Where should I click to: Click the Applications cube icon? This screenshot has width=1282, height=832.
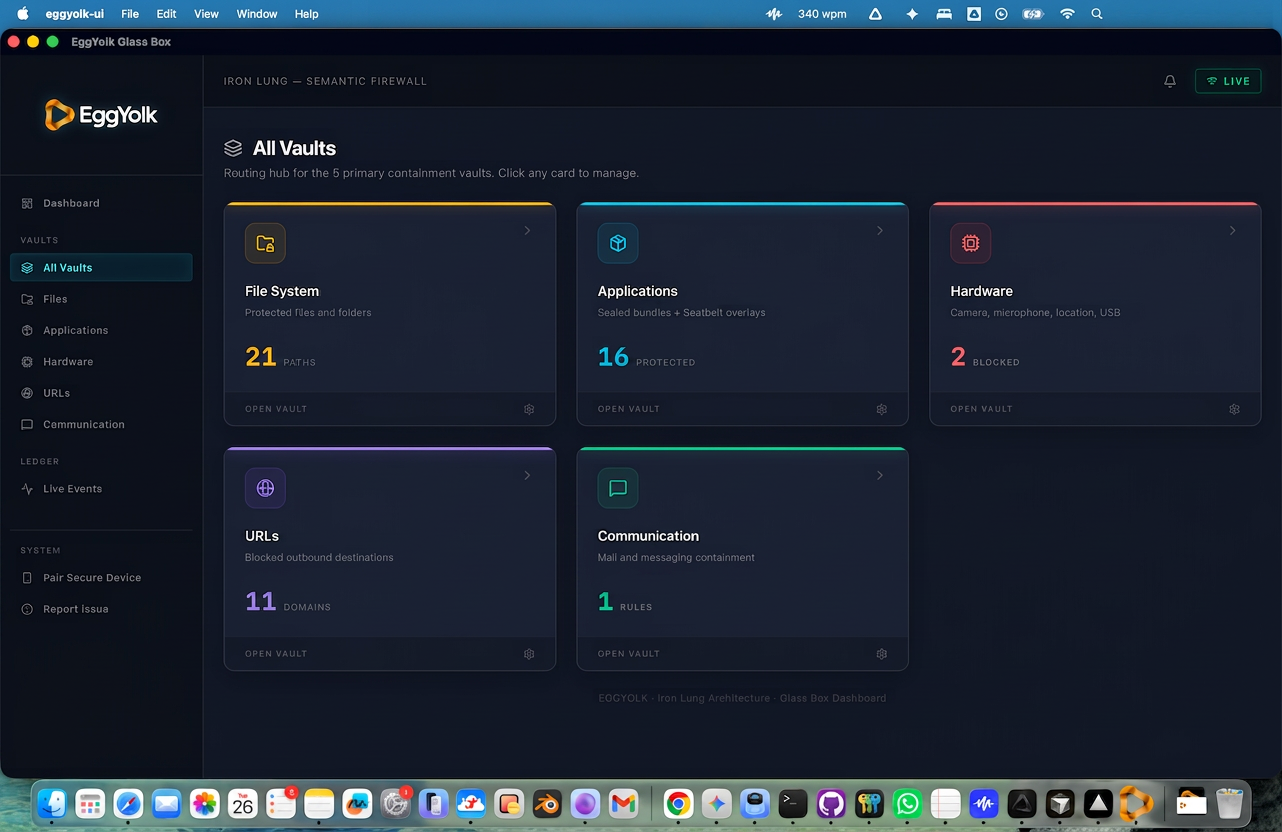tap(618, 243)
